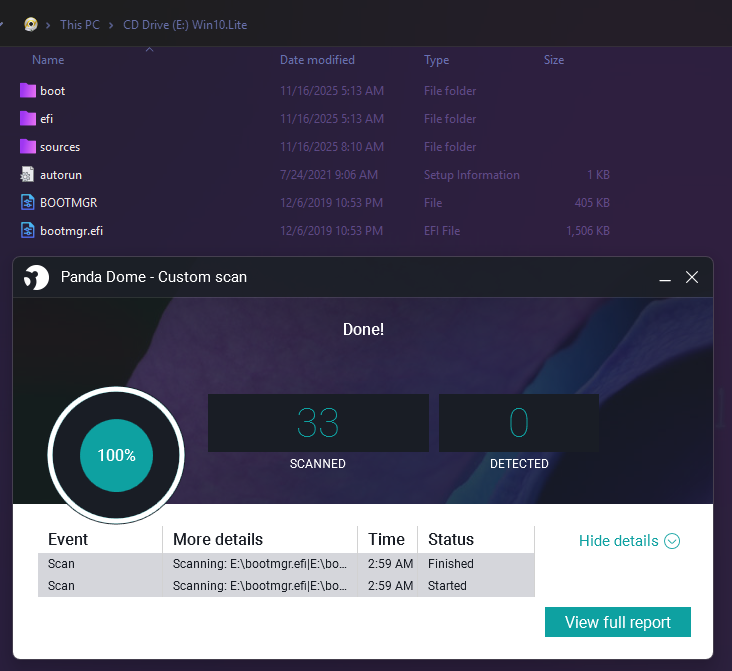Click the 1,506 KB size value
Viewport: 732px width, 671px height.
click(588, 231)
